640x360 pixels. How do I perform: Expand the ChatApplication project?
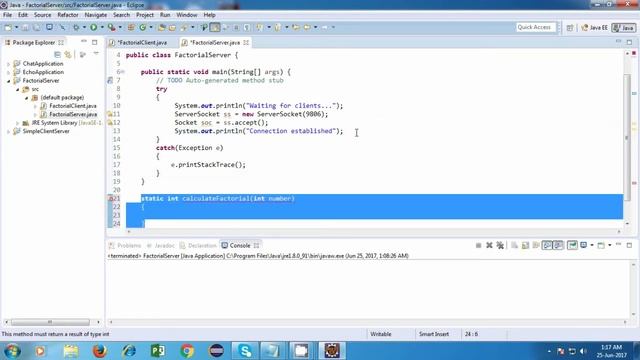(x=8, y=64)
